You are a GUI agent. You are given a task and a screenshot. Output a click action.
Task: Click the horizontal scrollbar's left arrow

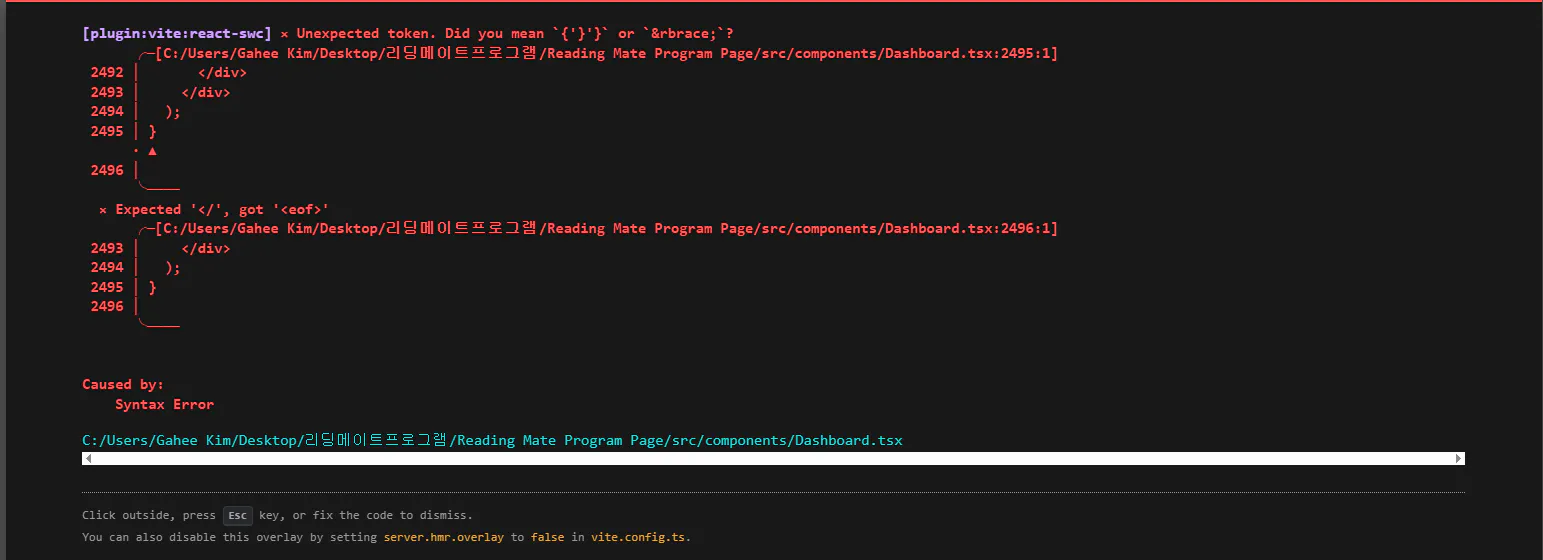[88, 458]
